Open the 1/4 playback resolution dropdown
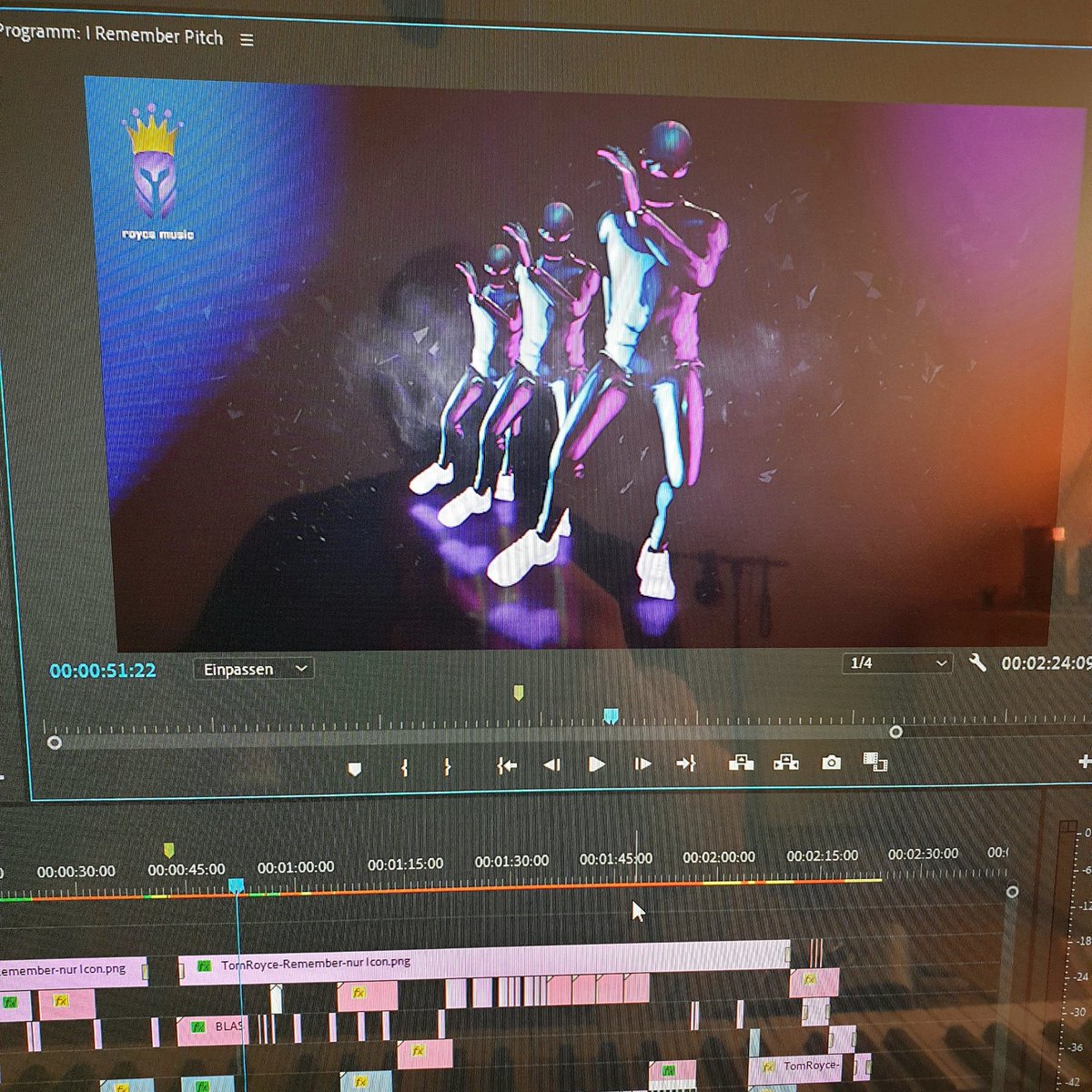Image resolution: width=1092 pixels, height=1092 pixels. coord(897,663)
